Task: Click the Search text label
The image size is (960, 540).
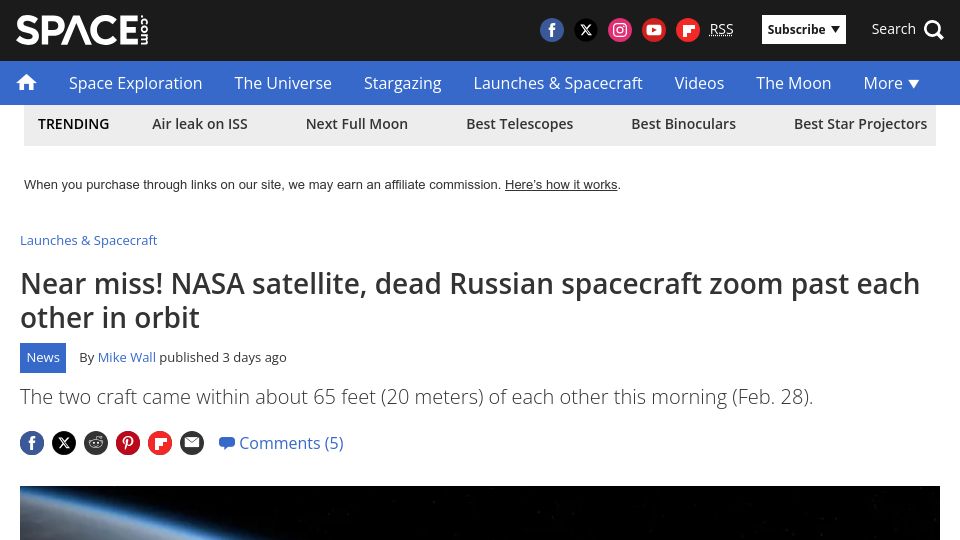Action: click(893, 29)
